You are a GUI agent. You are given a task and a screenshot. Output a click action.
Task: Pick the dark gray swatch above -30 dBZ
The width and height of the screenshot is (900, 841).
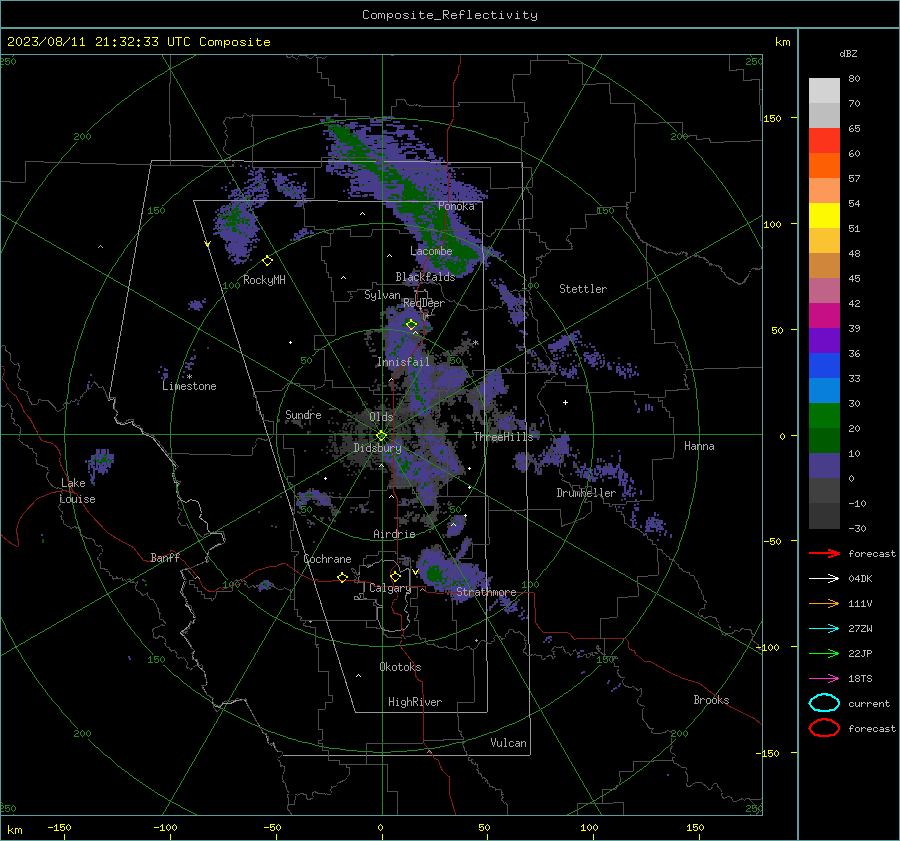(x=824, y=516)
